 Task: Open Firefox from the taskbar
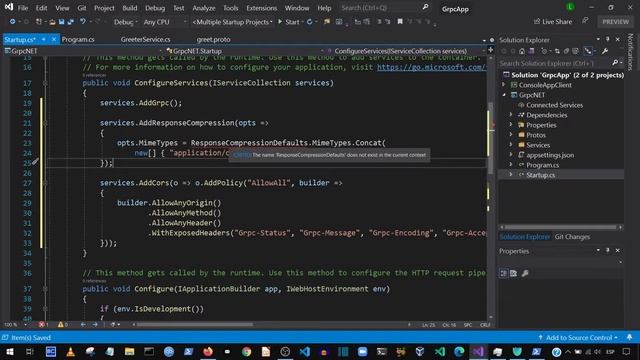208,351
